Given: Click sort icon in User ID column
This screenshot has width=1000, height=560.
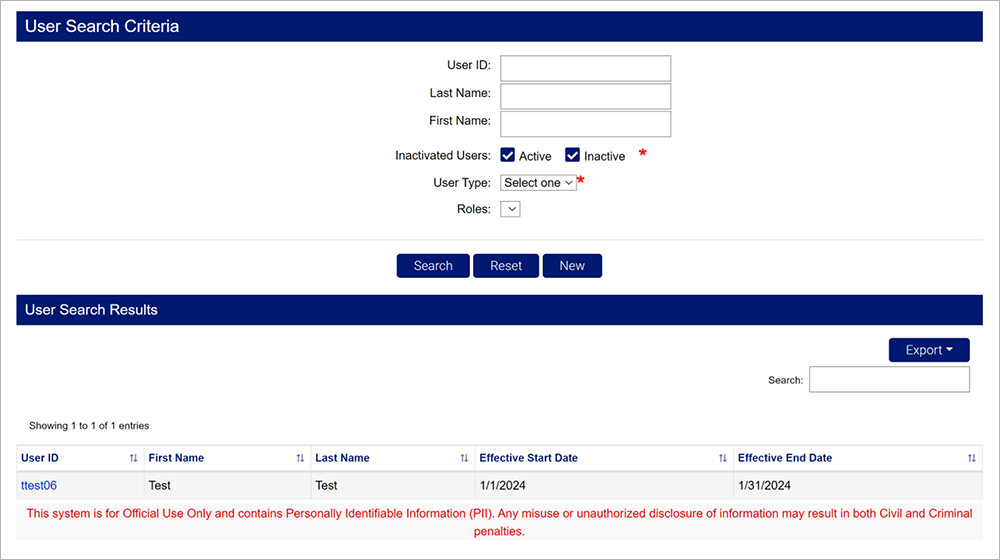Looking at the screenshot, I should point(133,458).
